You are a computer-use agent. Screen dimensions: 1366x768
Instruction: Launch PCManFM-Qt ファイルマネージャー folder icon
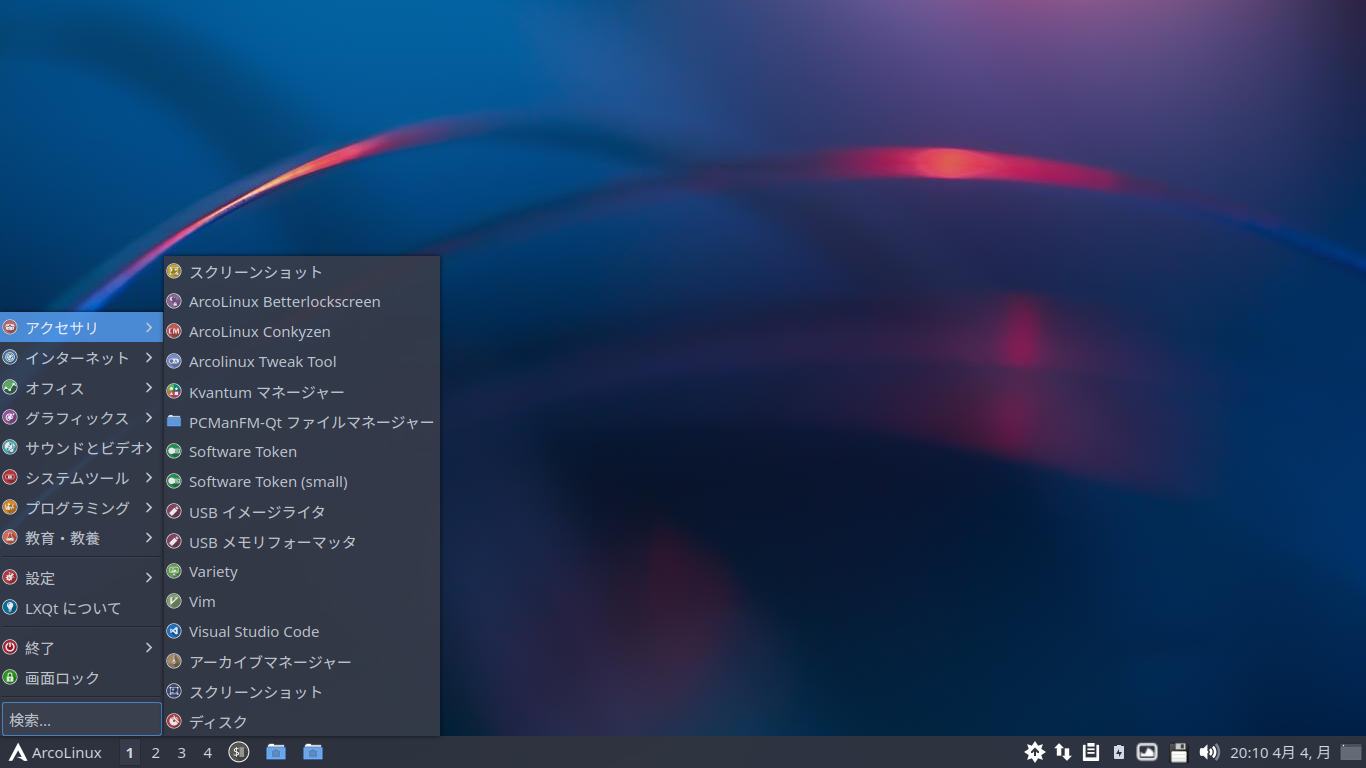174,421
